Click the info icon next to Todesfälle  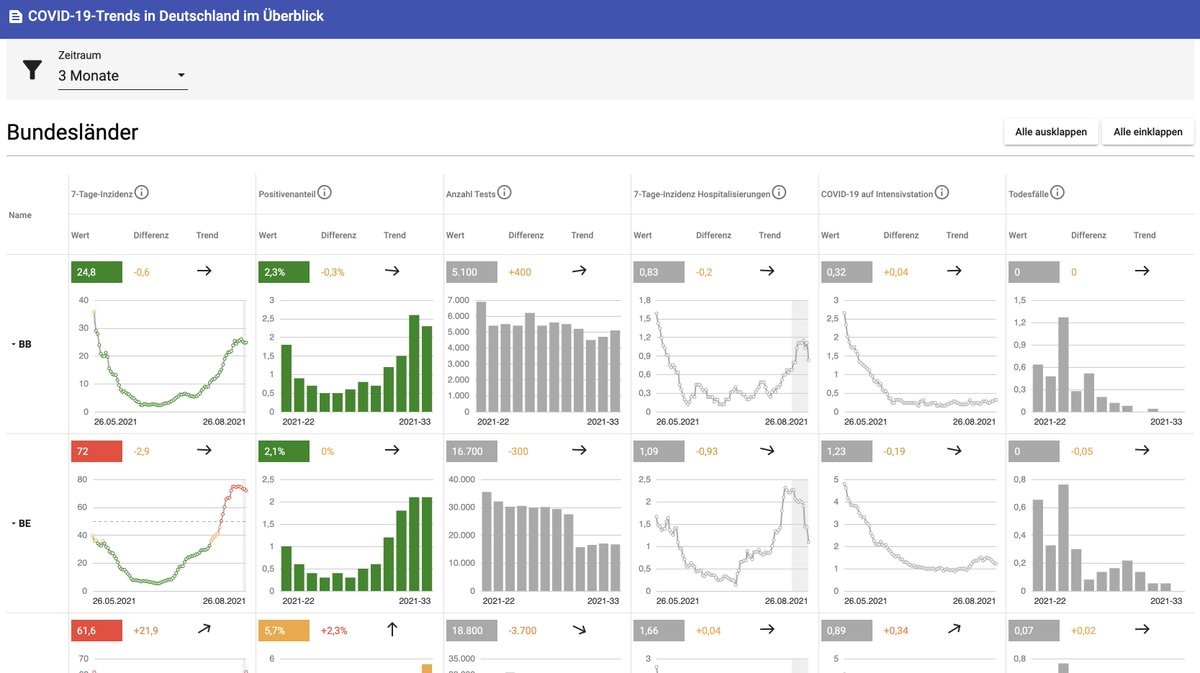pos(1057,193)
